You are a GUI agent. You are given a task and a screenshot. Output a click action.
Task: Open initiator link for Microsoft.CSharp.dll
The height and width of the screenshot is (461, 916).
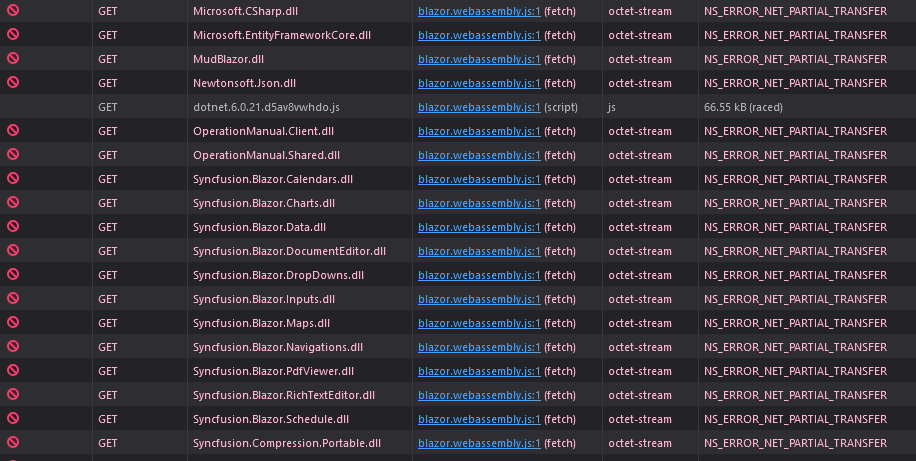[479, 11]
